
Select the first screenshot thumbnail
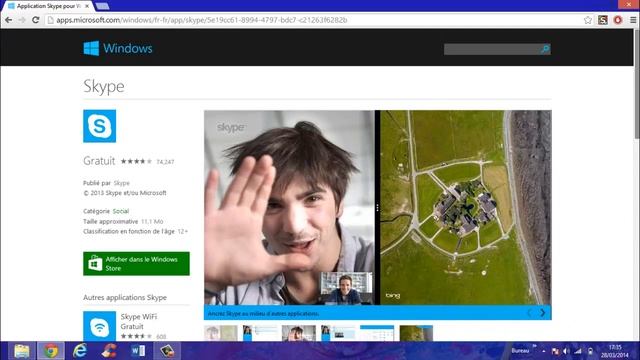(x=220, y=333)
